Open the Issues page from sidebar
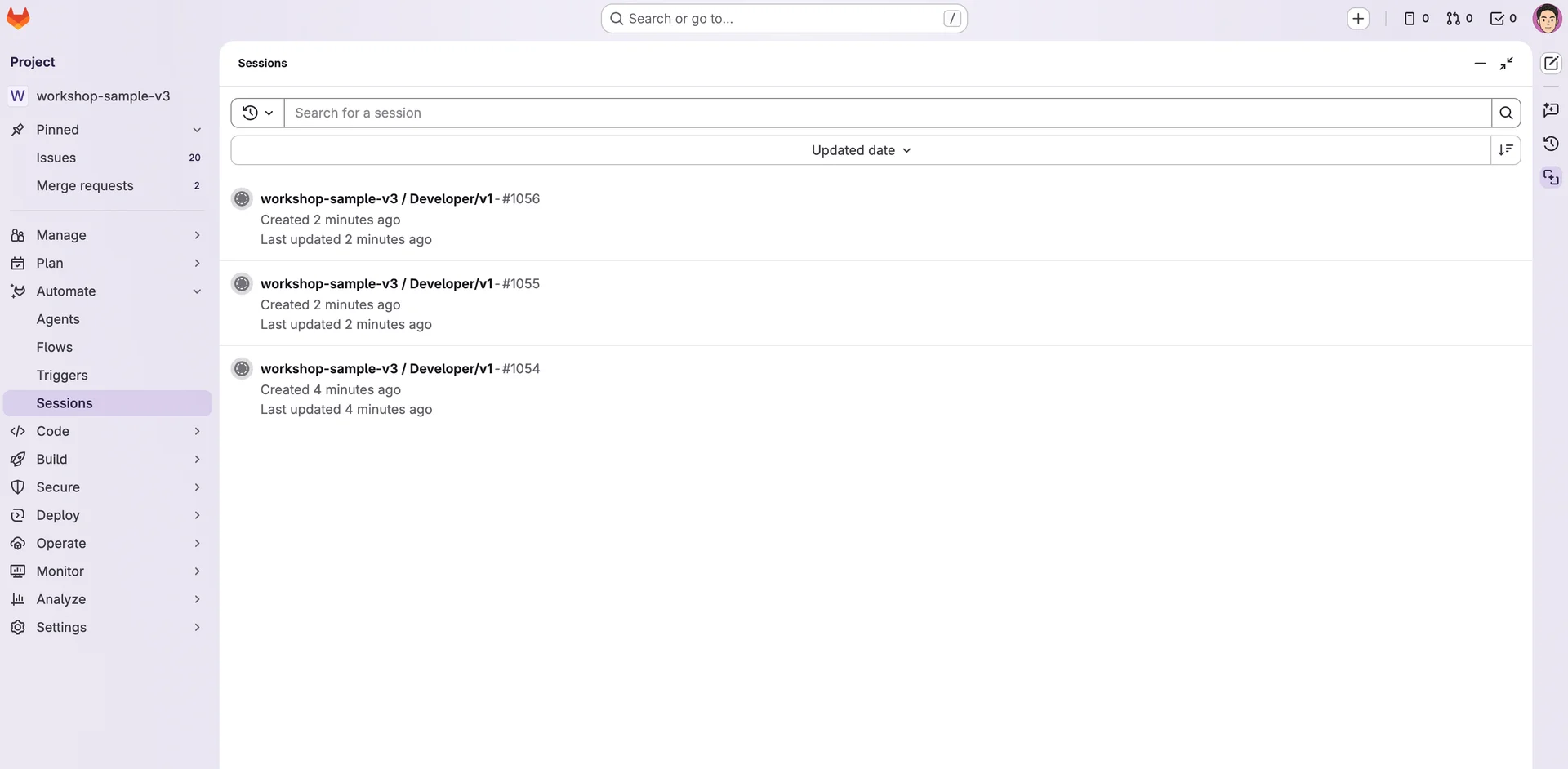The width and height of the screenshot is (1568, 769). [x=56, y=158]
